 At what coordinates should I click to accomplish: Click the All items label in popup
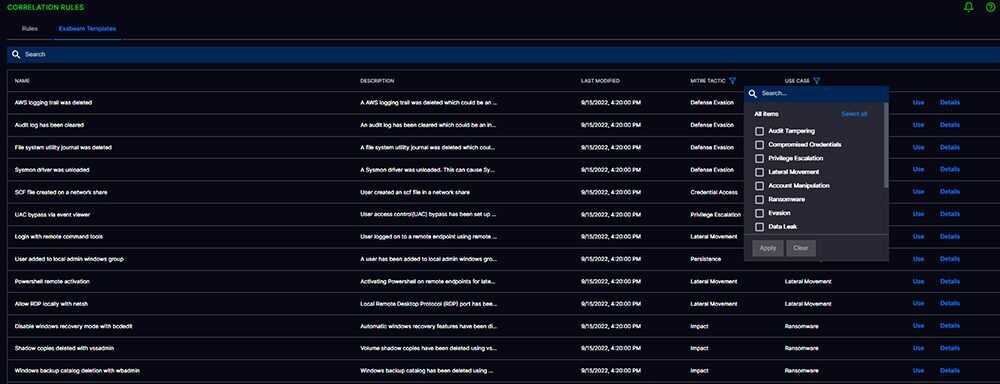[x=766, y=114]
